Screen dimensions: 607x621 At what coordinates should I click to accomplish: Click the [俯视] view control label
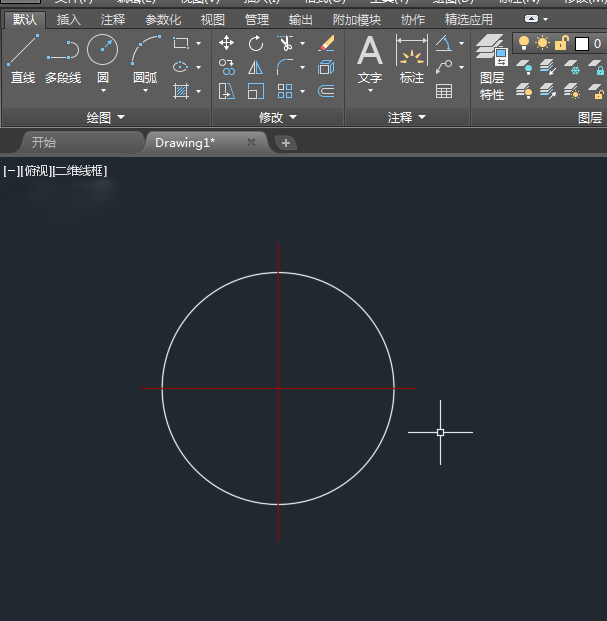coord(36,171)
